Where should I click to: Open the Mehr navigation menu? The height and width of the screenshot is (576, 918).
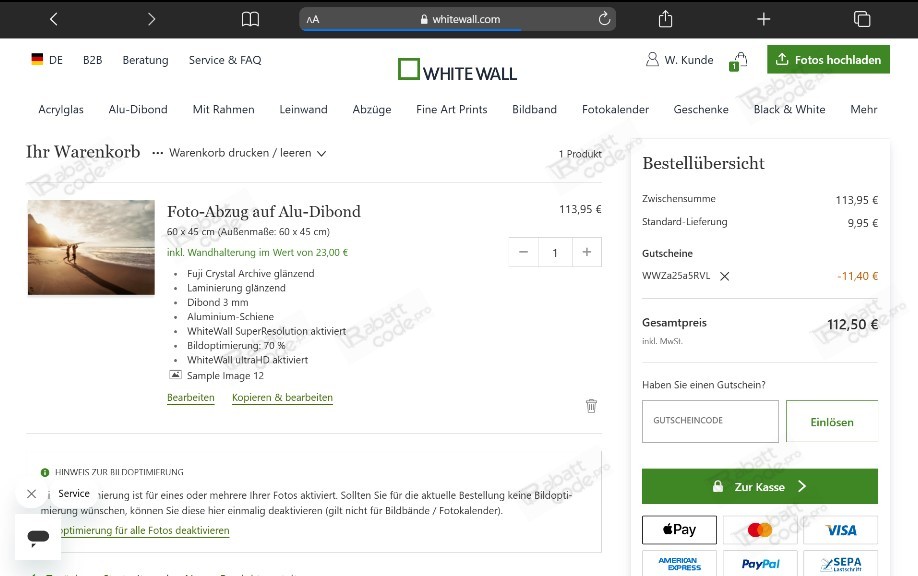point(864,109)
